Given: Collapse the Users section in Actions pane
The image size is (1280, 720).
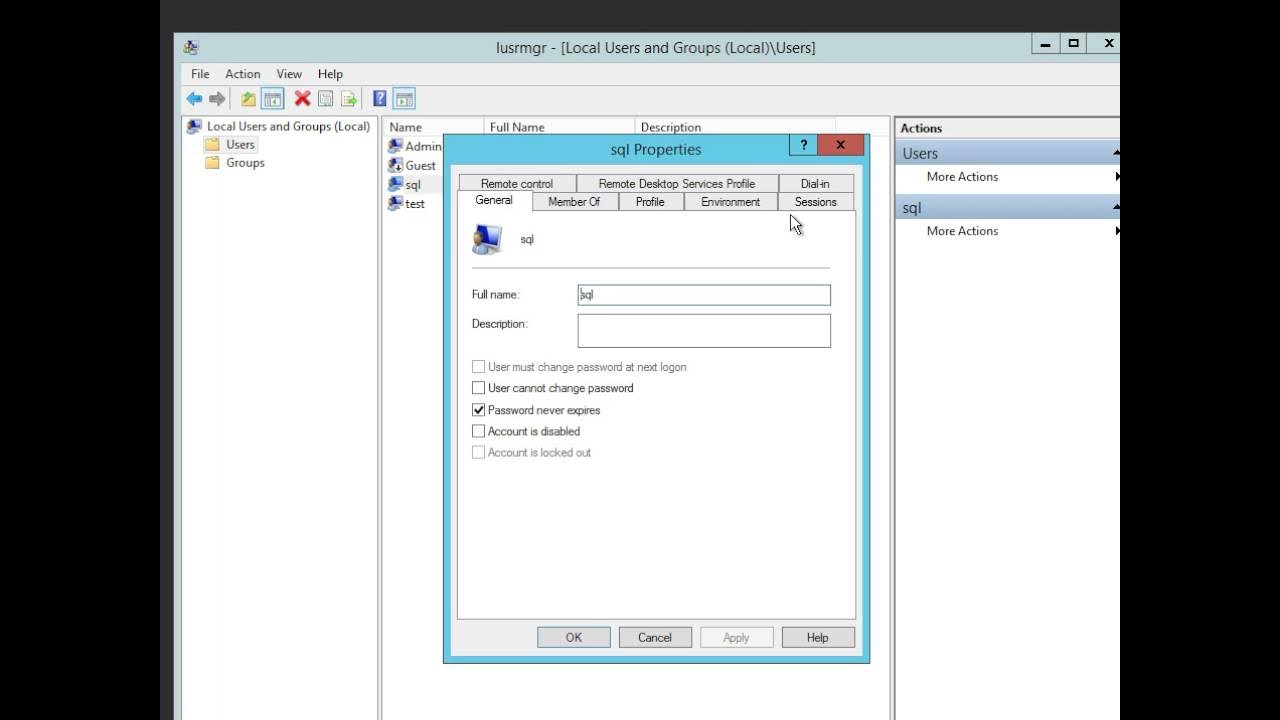Looking at the screenshot, I should click(1115, 153).
